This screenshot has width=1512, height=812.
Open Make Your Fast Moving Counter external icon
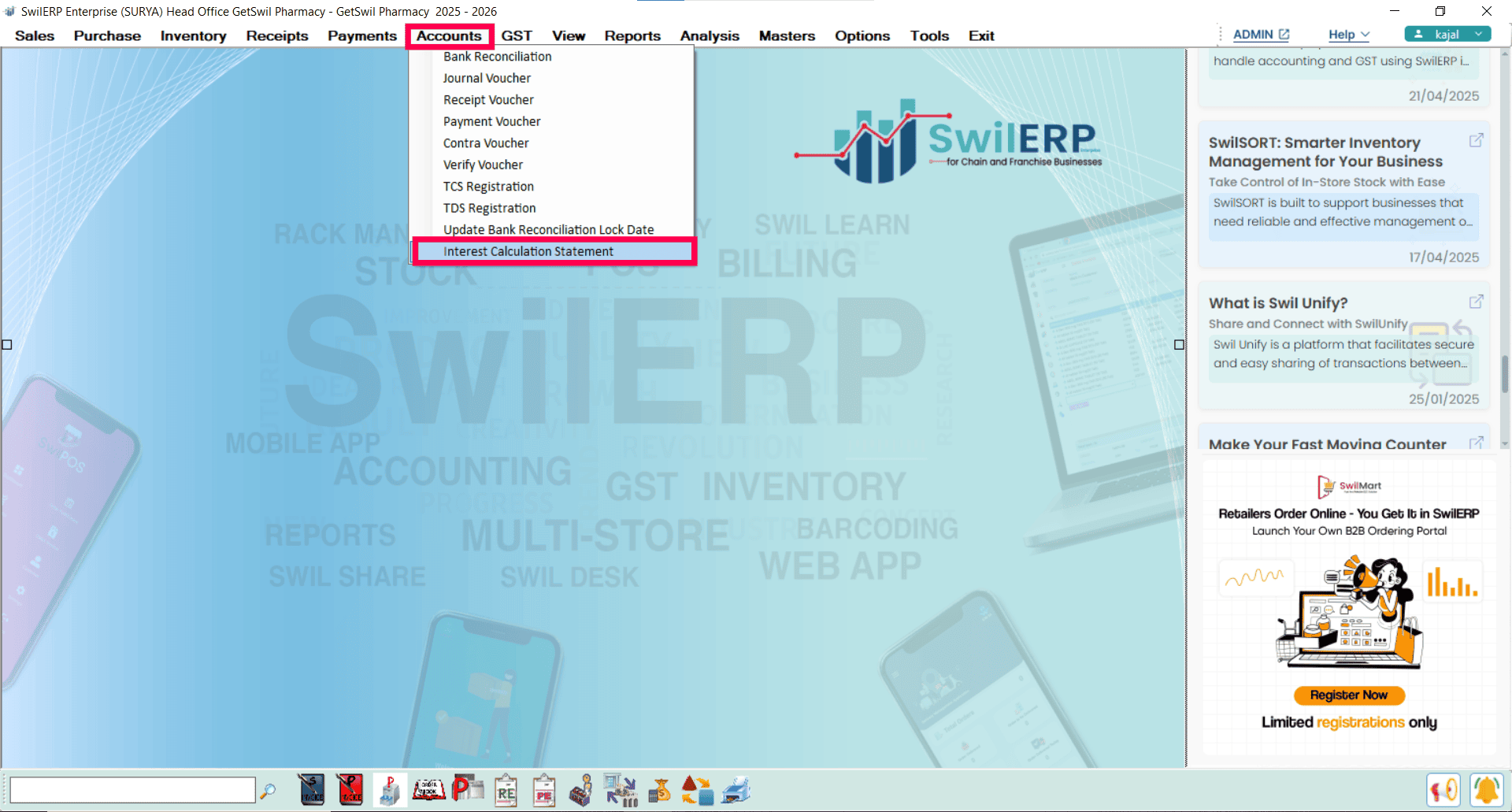1477,443
